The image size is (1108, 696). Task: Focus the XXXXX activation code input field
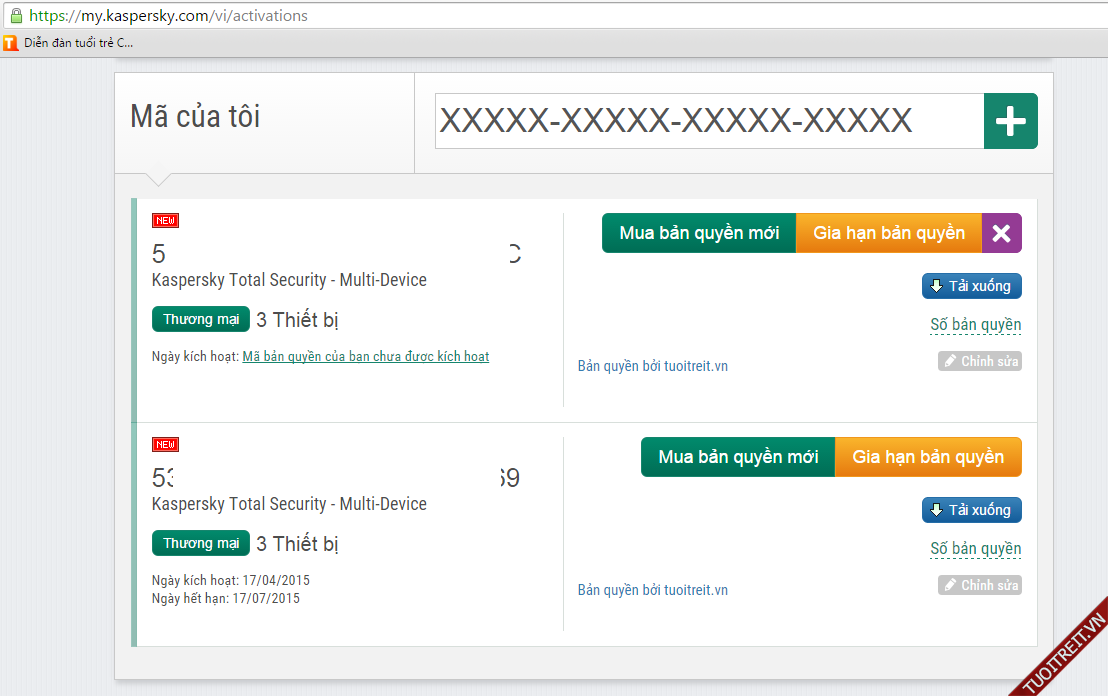(708, 121)
